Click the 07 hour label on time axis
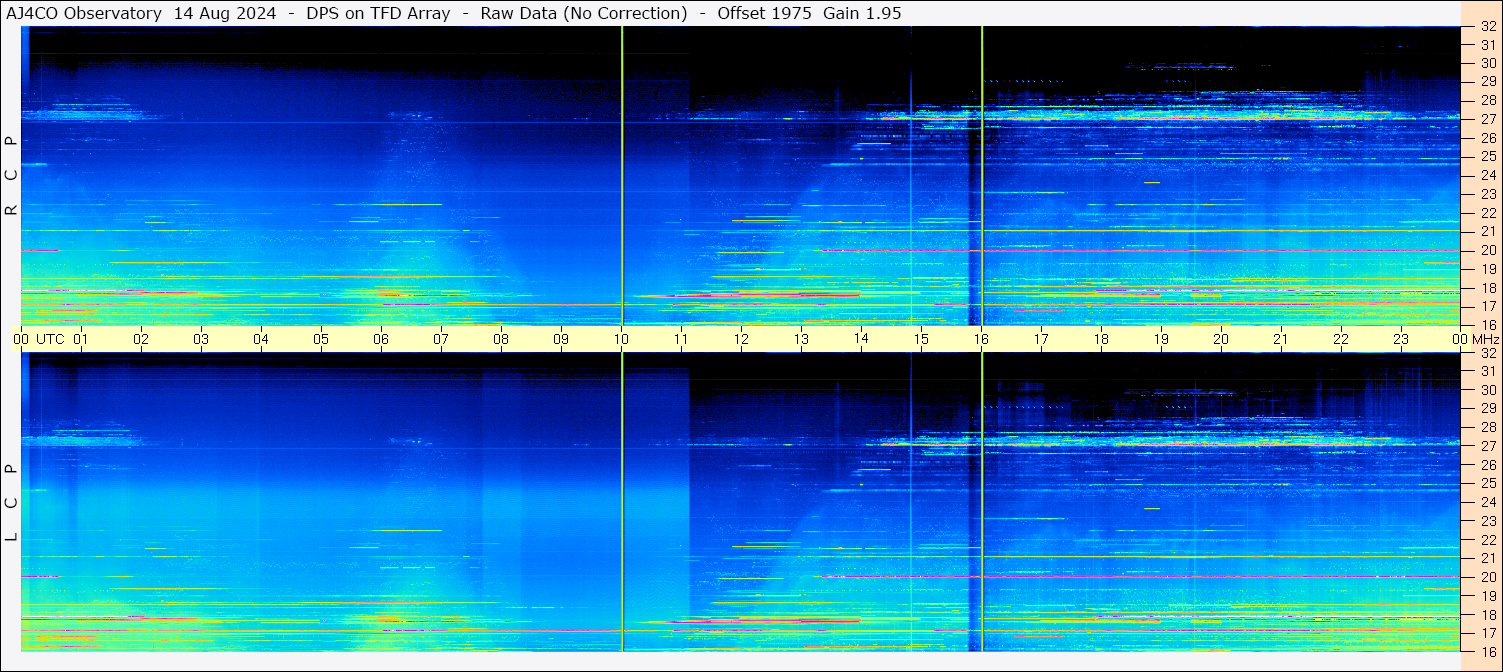Viewport: 1503px width, 672px height. click(x=441, y=339)
